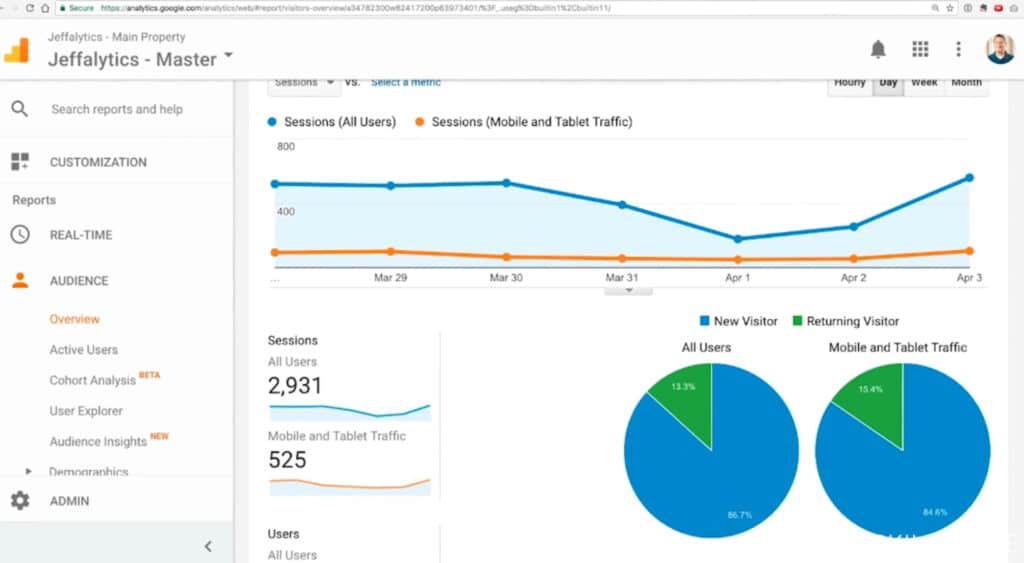Open the Active Users report
The width and height of the screenshot is (1024, 563).
[84, 349]
